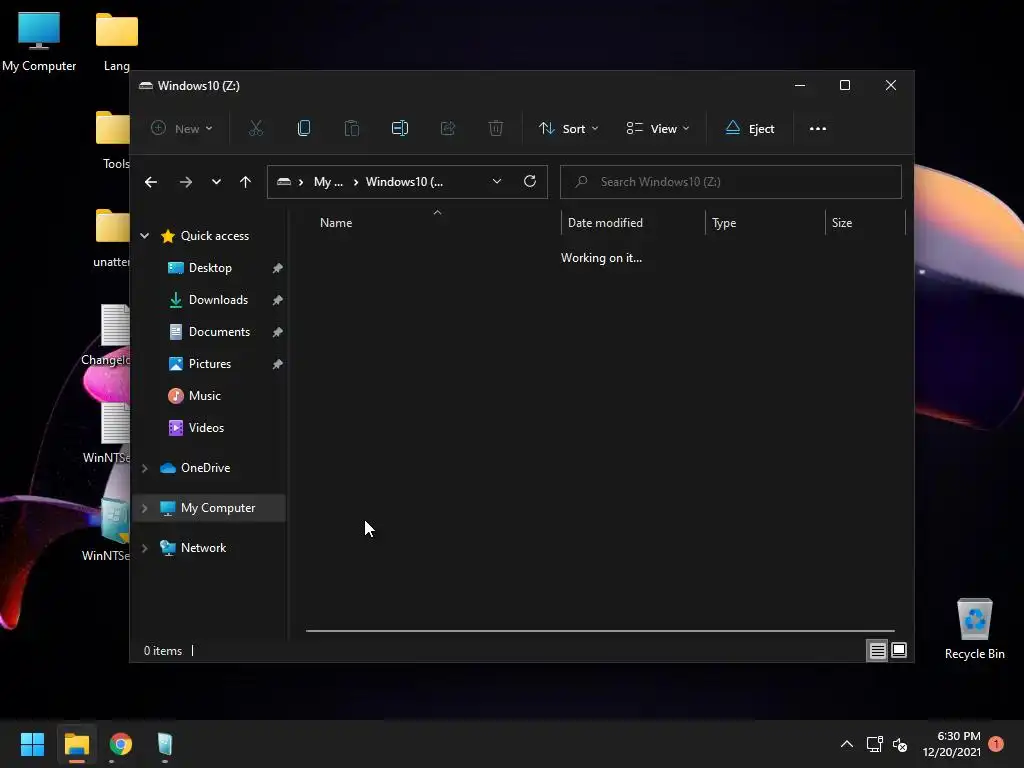
Task: Select Network in navigation pane
Action: (203, 548)
